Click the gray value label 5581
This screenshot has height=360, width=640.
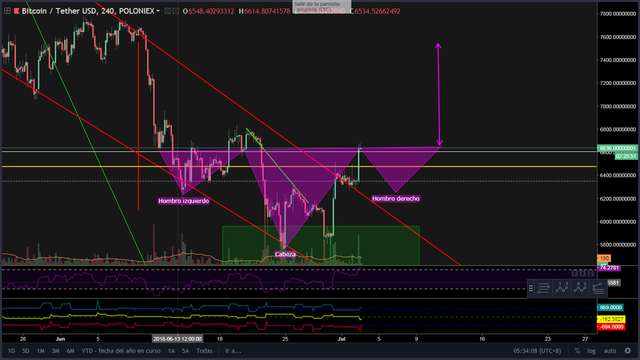click(x=613, y=282)
